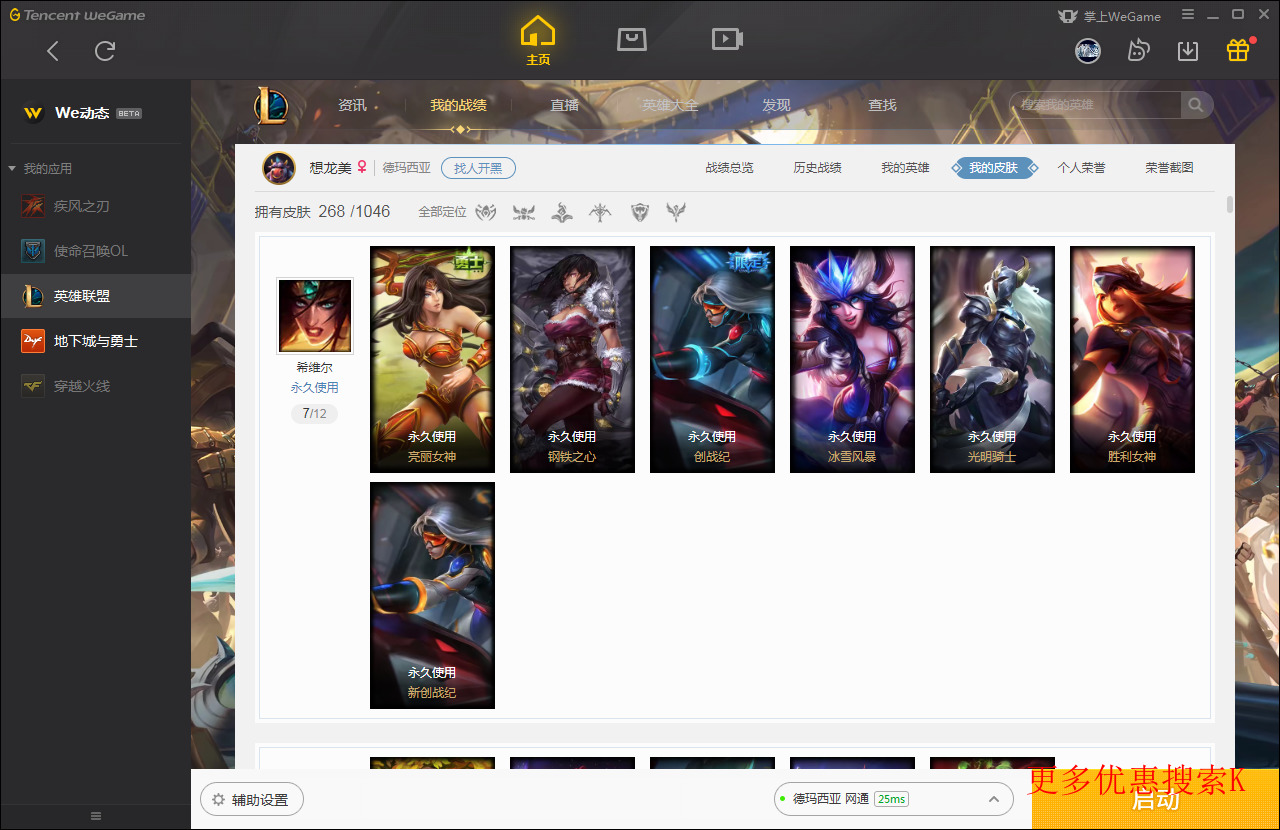Screen dimensions: 1280x830
Task: Click the hero search input field
Action: (x=1096, y=105)
